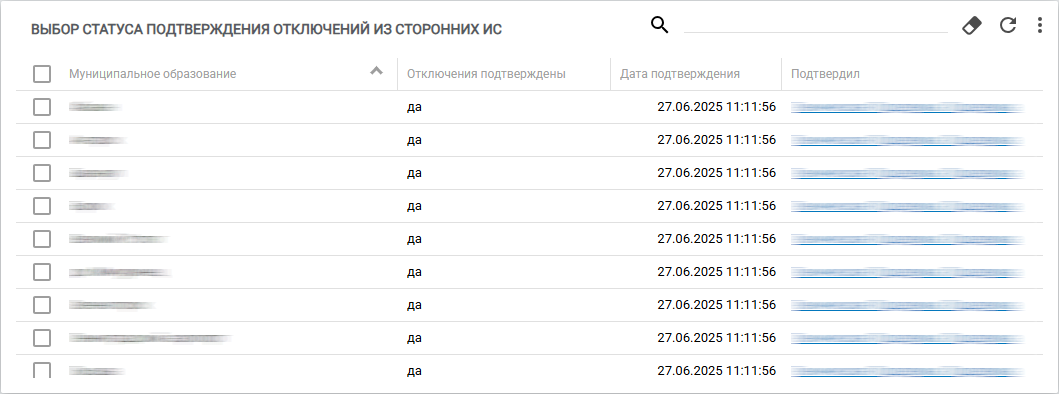Open the Подтвердил link in the first row
The height and width of the screenshot is (394, 1059).
click(907, 107)
